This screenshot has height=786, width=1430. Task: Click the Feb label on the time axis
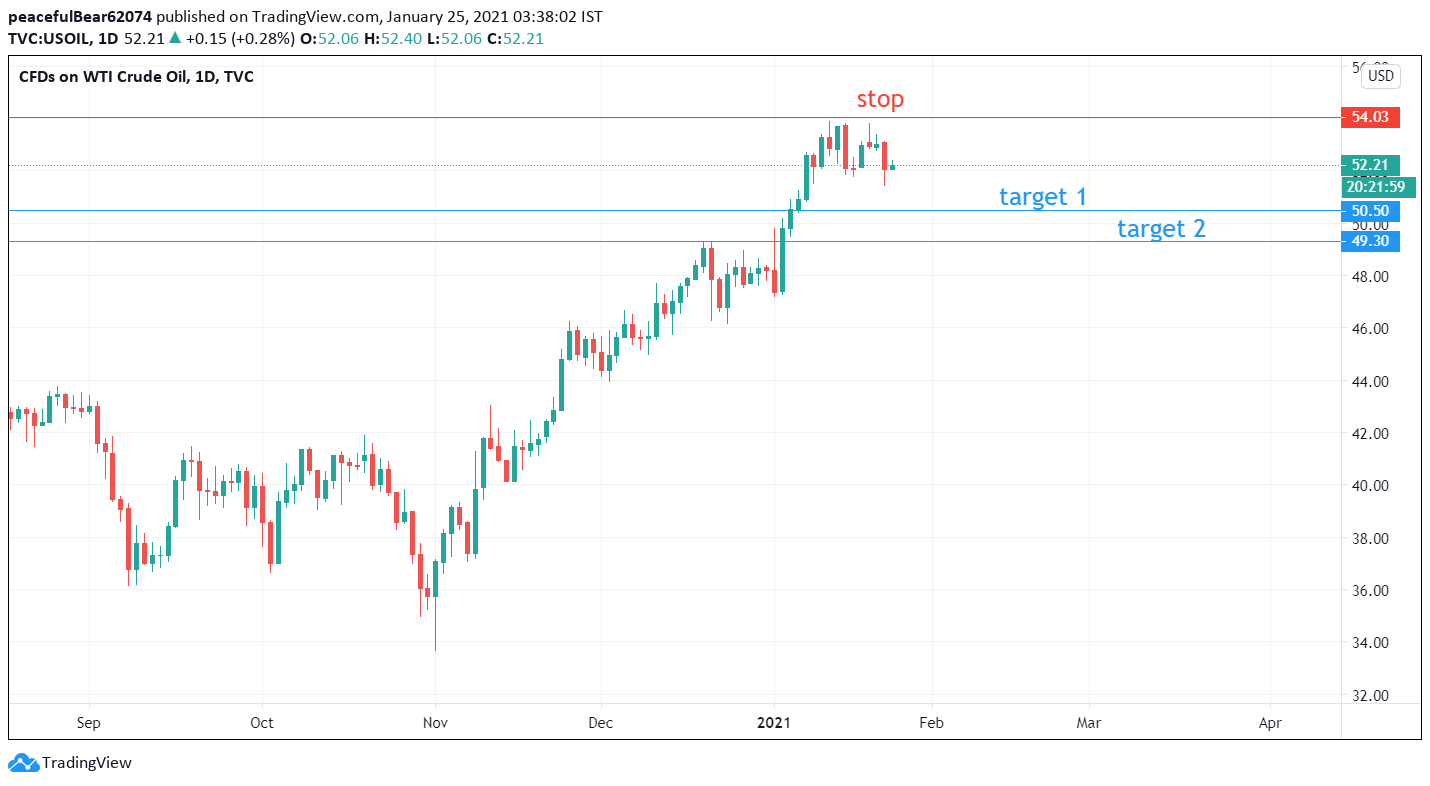pos(932,721)
